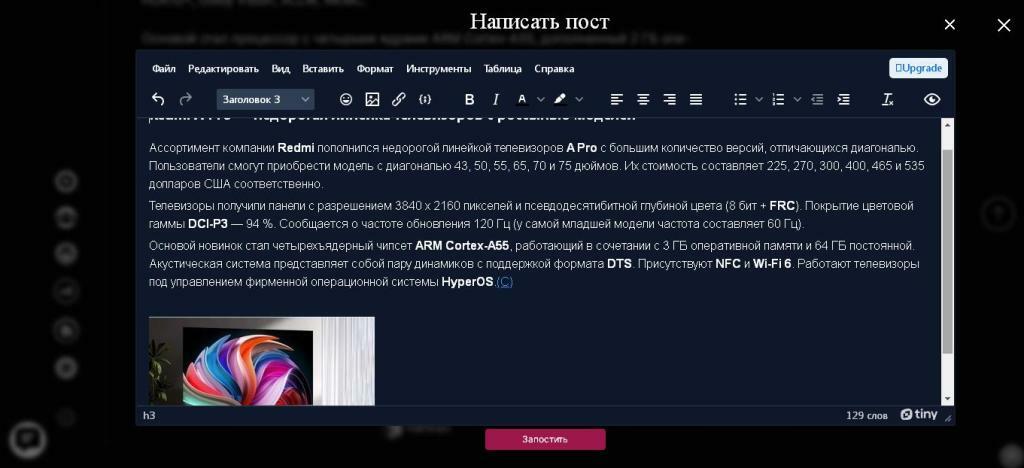This screenshot has height=468, width=1024.
Task: Open the tiny logo link
Action: click(x=919, y=414)
